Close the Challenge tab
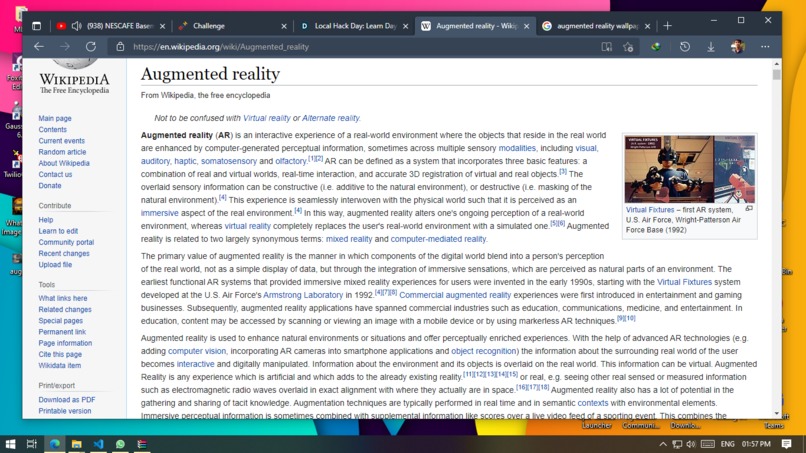The width and height of the screenshot is (806, 453). pos(284,26)
